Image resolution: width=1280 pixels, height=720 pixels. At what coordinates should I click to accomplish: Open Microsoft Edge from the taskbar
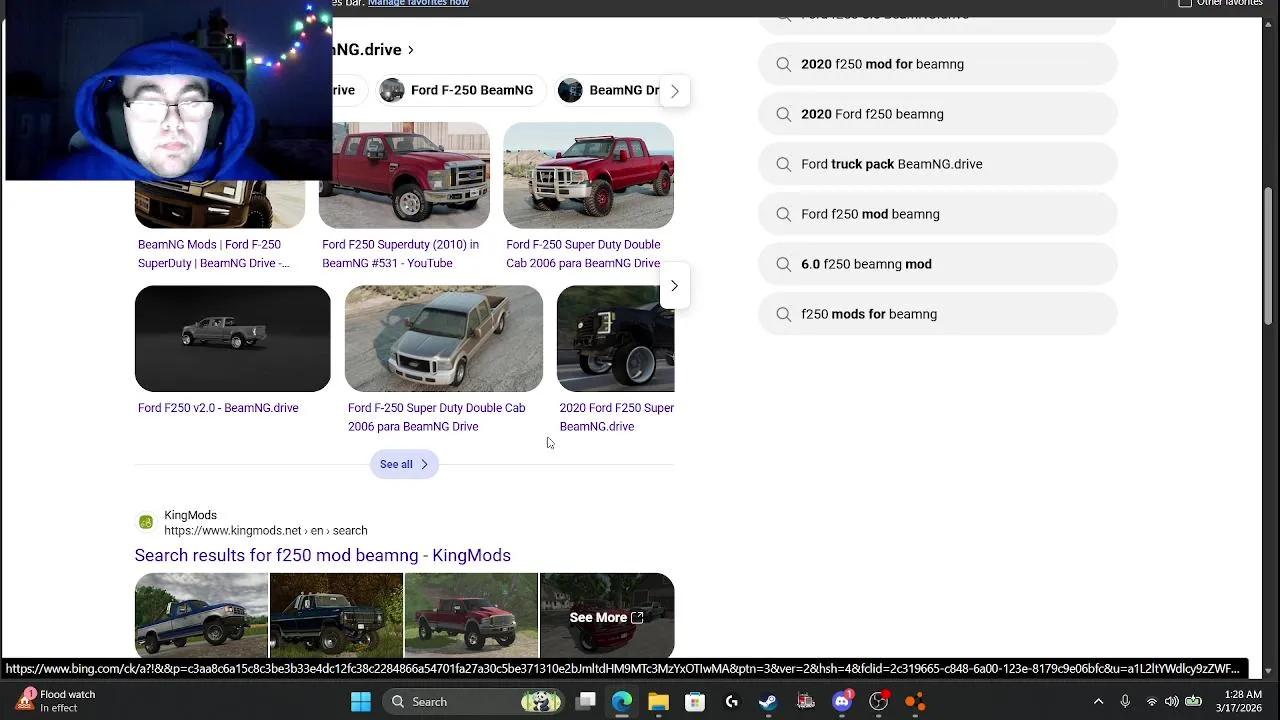click(x=622, y=702)
